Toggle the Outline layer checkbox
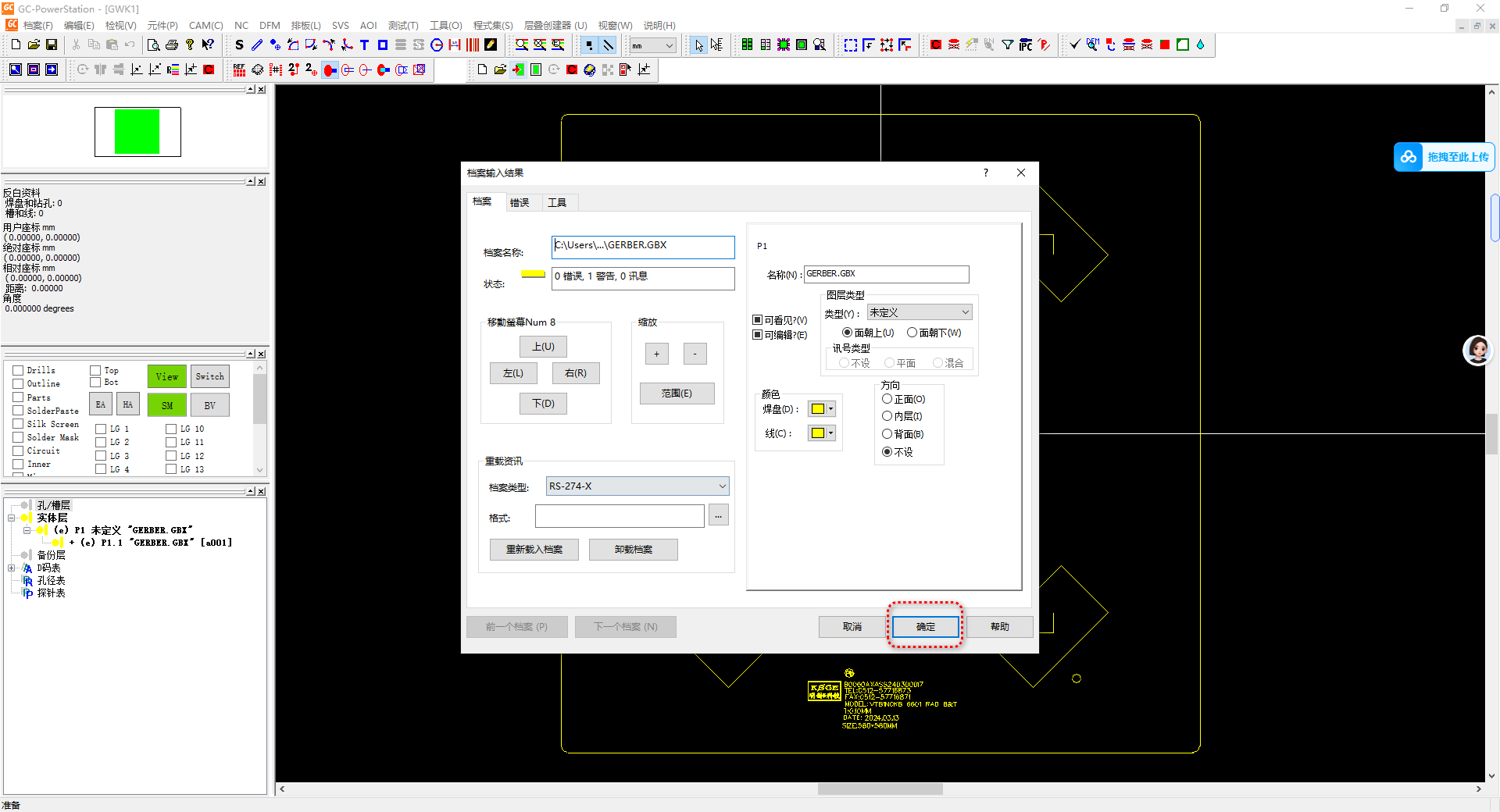The height and width of the screenshot is (812, 1500). [17, 383]
